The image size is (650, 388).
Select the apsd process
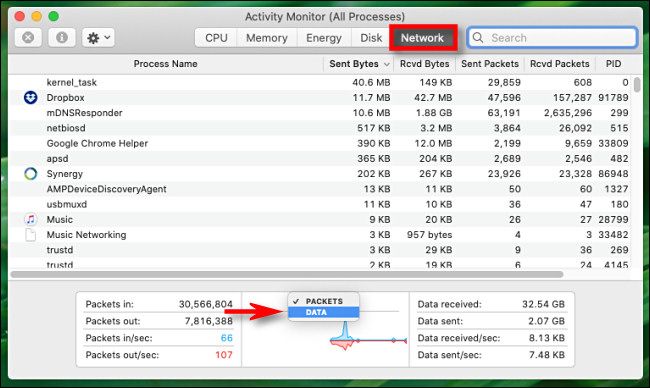[x=57, y=159]
